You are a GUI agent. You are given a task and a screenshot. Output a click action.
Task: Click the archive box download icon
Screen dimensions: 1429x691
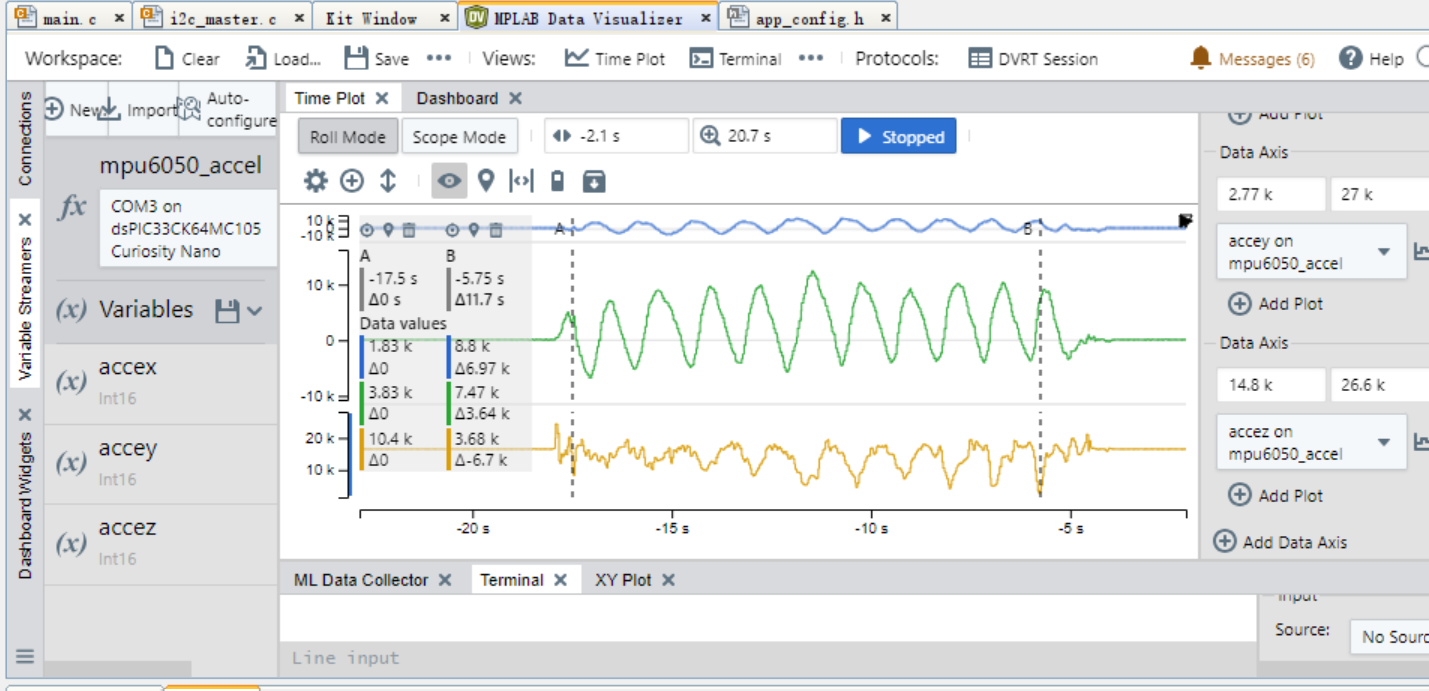[x=594, y=180]
